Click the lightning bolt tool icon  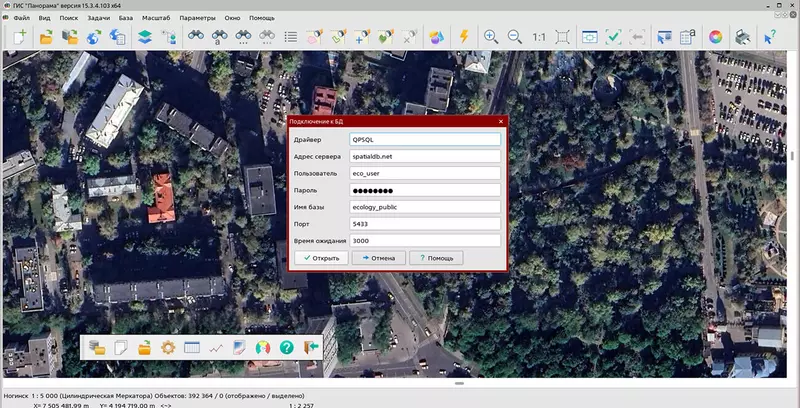464,37
